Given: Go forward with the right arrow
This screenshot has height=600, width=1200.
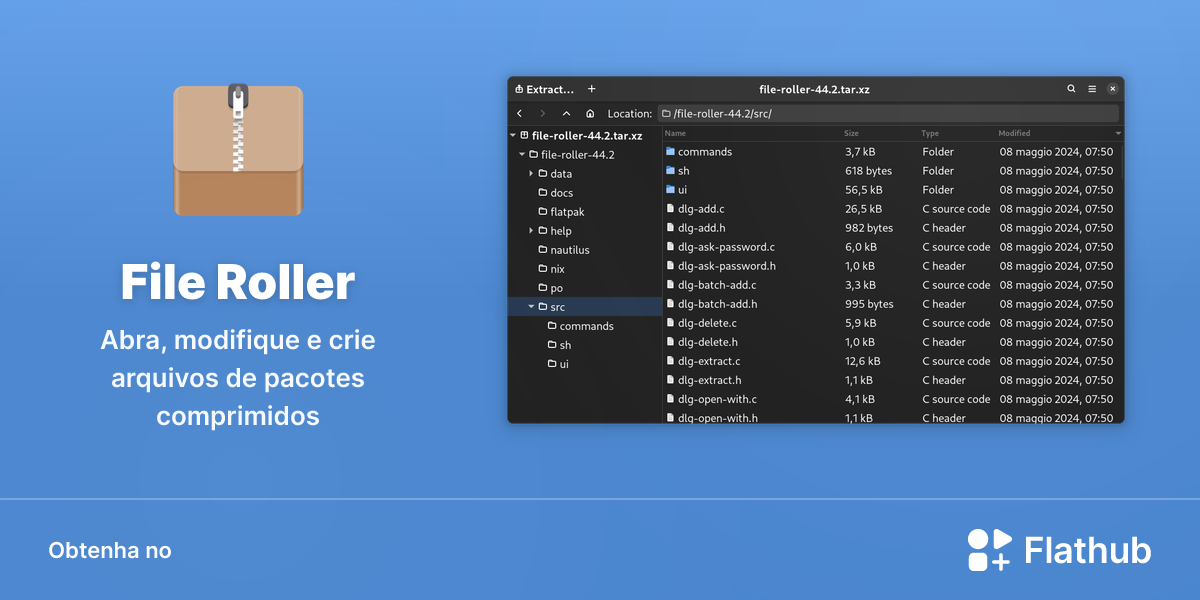Looking at the screenshot, I should point(543,114).
